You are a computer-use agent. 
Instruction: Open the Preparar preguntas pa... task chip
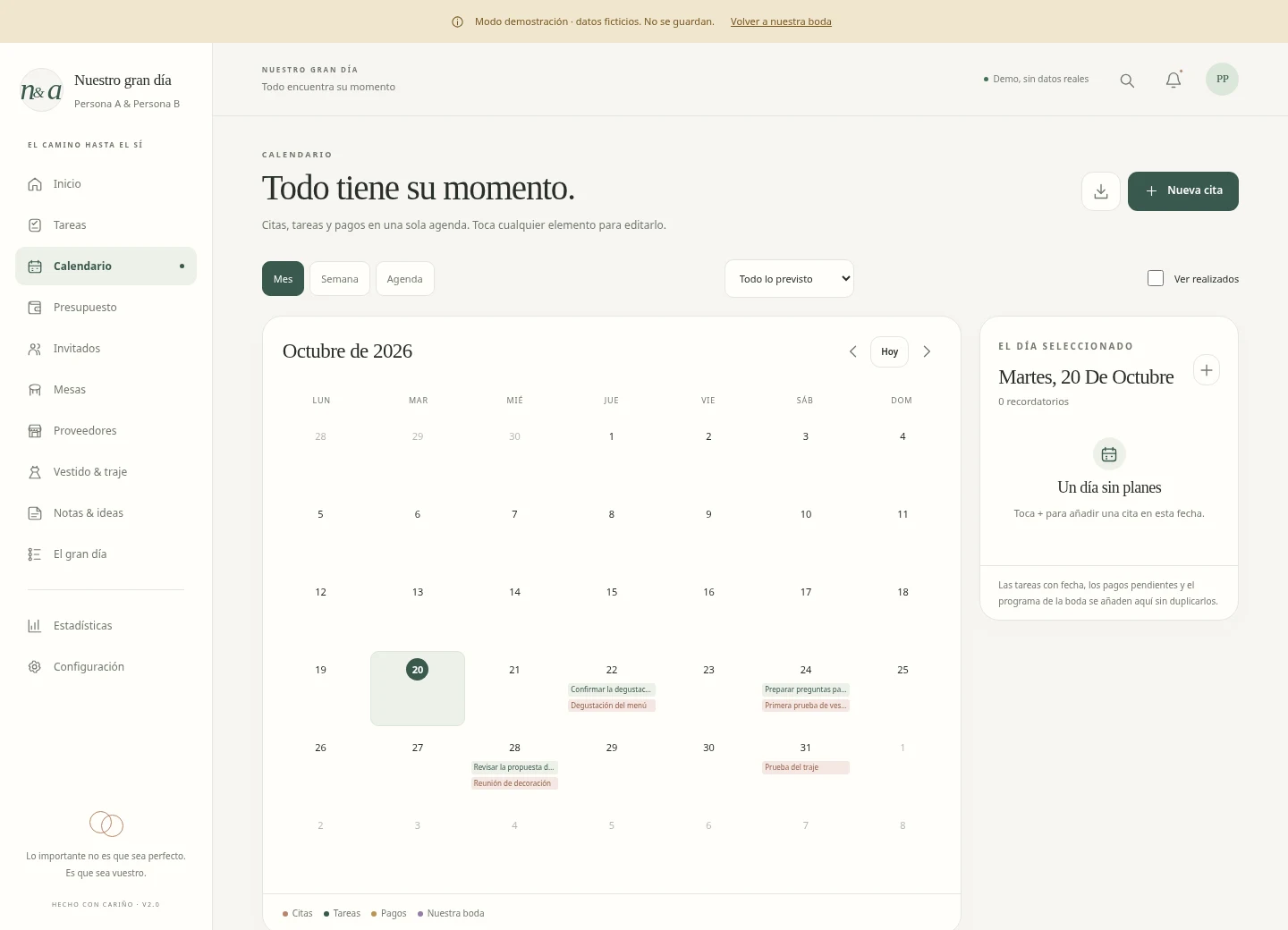(806, 689)
